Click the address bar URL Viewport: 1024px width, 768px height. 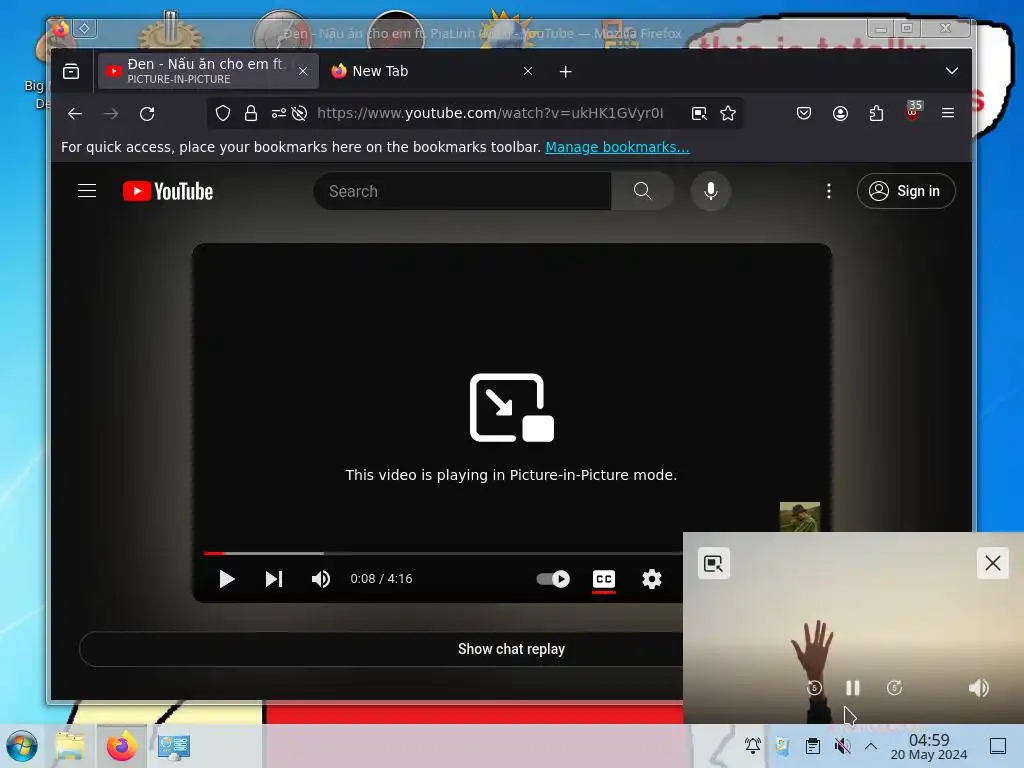[490, 114]
